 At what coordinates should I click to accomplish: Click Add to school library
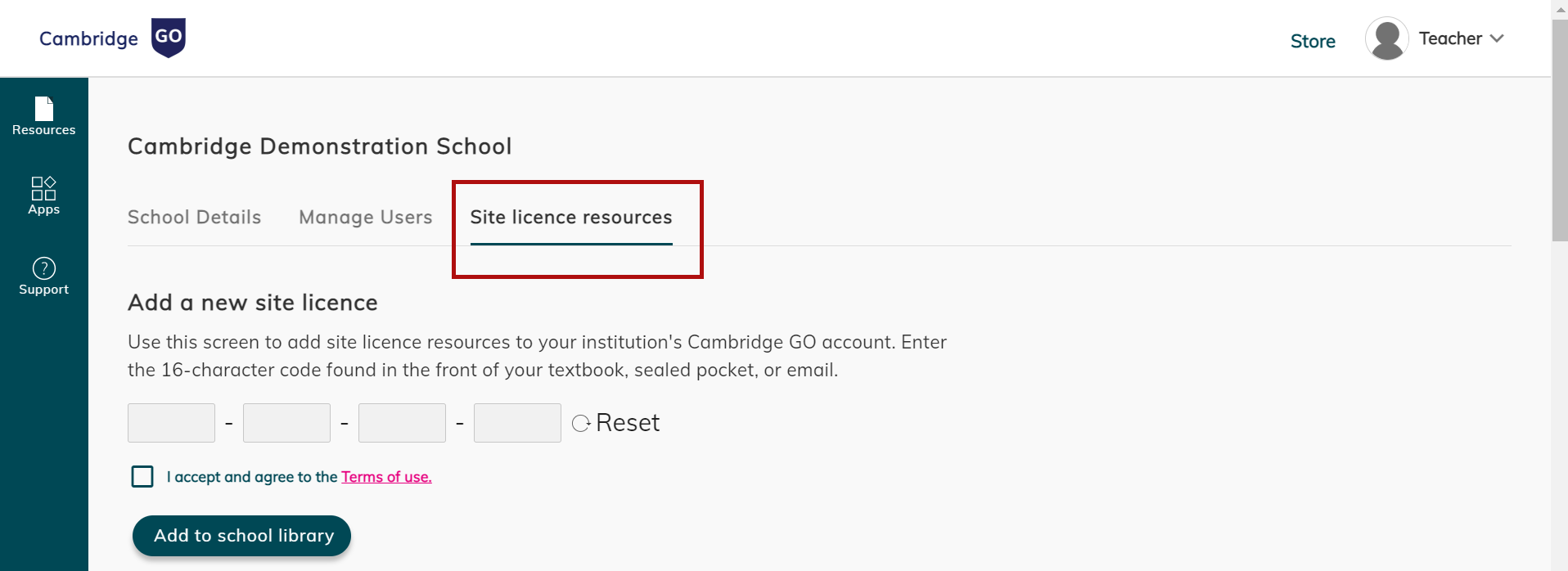241,535
